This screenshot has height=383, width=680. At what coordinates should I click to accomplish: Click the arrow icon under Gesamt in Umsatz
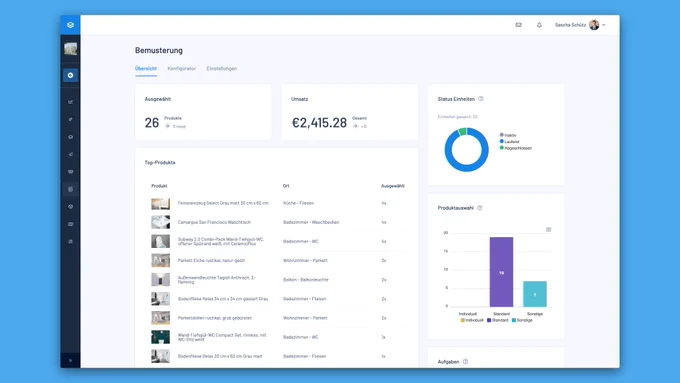356,126
